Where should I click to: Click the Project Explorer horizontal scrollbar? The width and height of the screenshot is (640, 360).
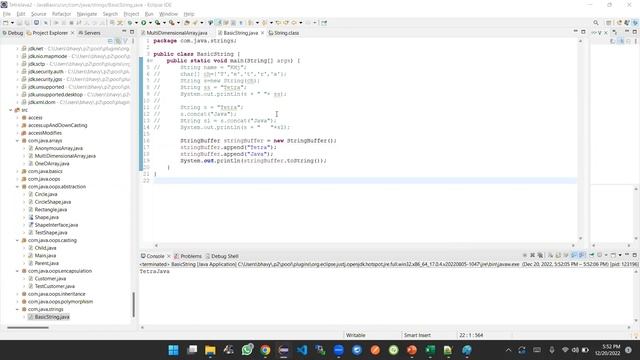tap(28, 327)
